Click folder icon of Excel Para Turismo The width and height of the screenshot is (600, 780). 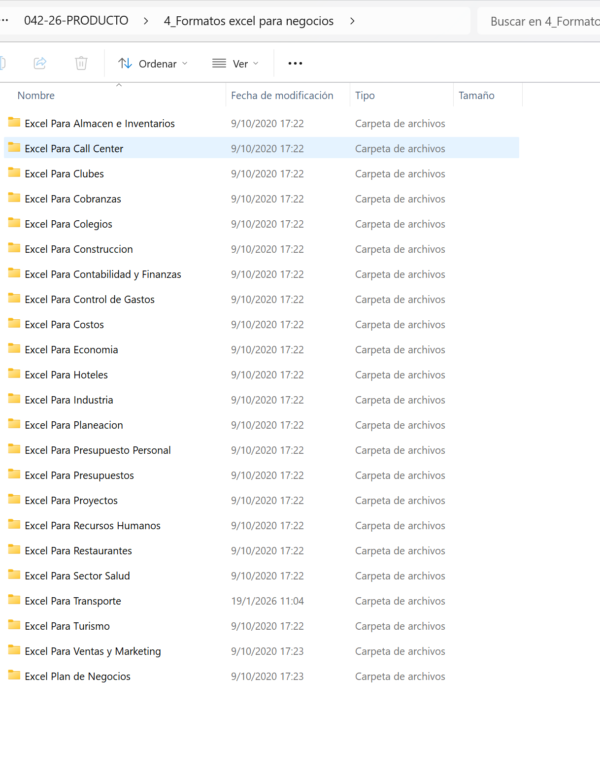(x=14, y=626)
